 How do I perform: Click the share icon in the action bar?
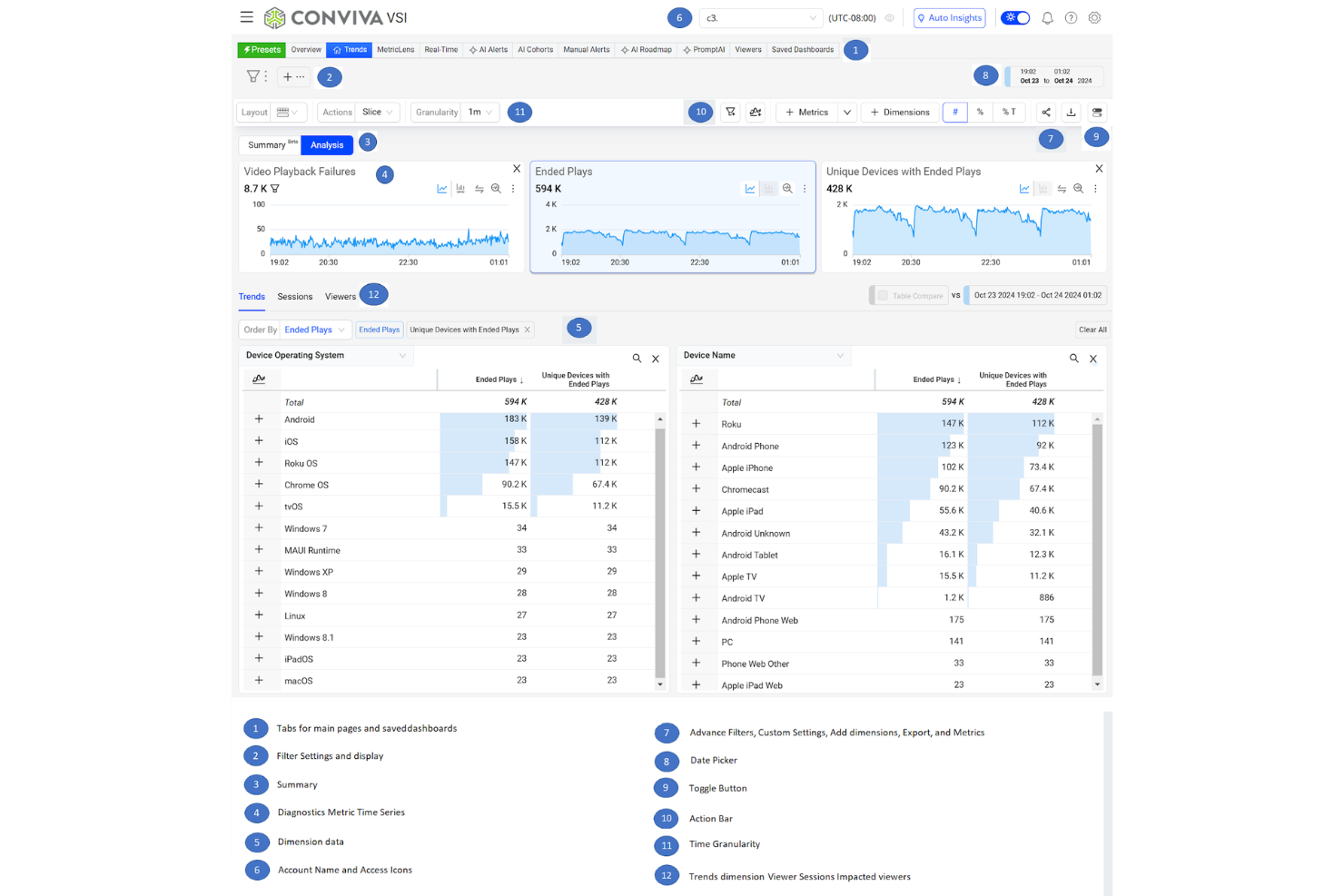point(1045,112)
